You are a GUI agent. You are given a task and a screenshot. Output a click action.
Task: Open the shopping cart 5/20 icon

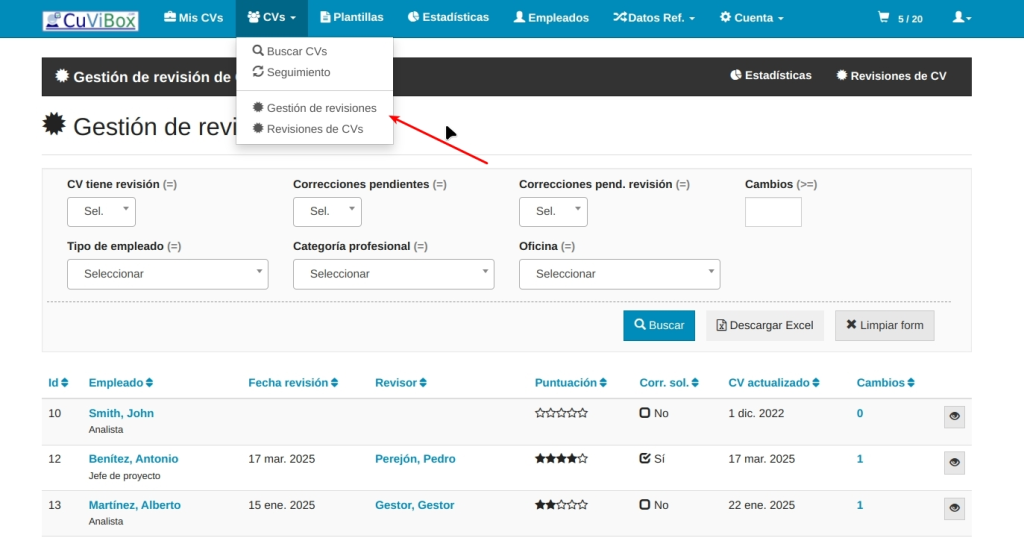tap(899, 18)
